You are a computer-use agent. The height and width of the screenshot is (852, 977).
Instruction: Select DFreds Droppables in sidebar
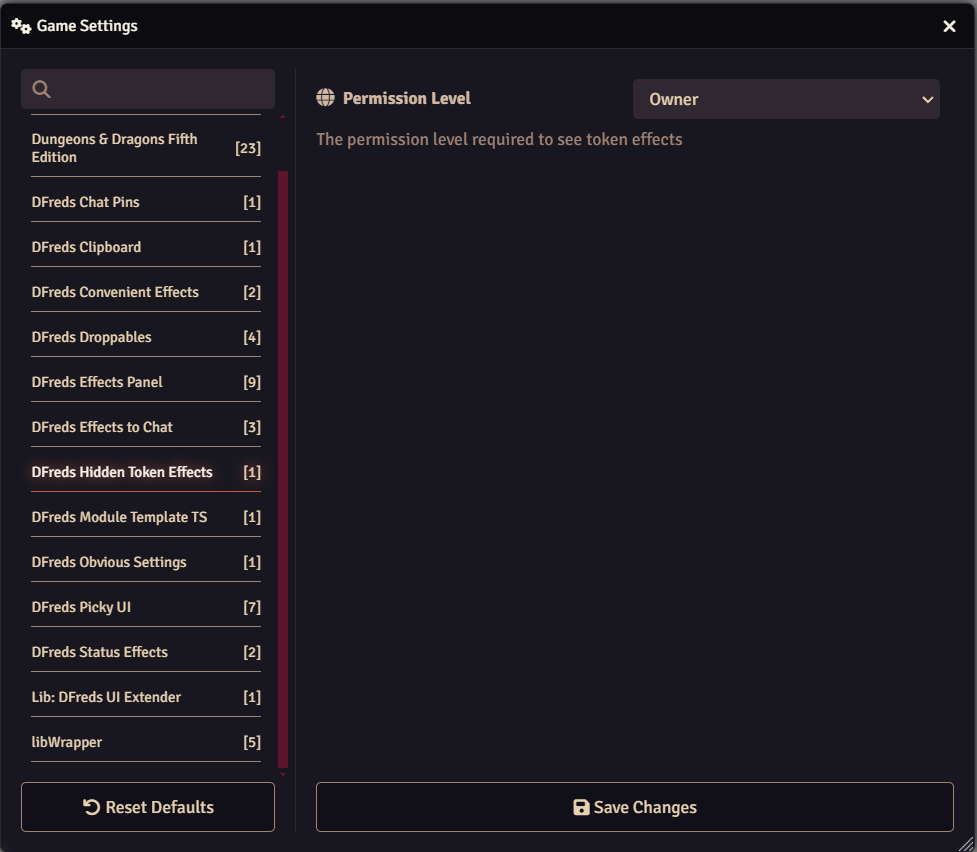coord(145,337)
